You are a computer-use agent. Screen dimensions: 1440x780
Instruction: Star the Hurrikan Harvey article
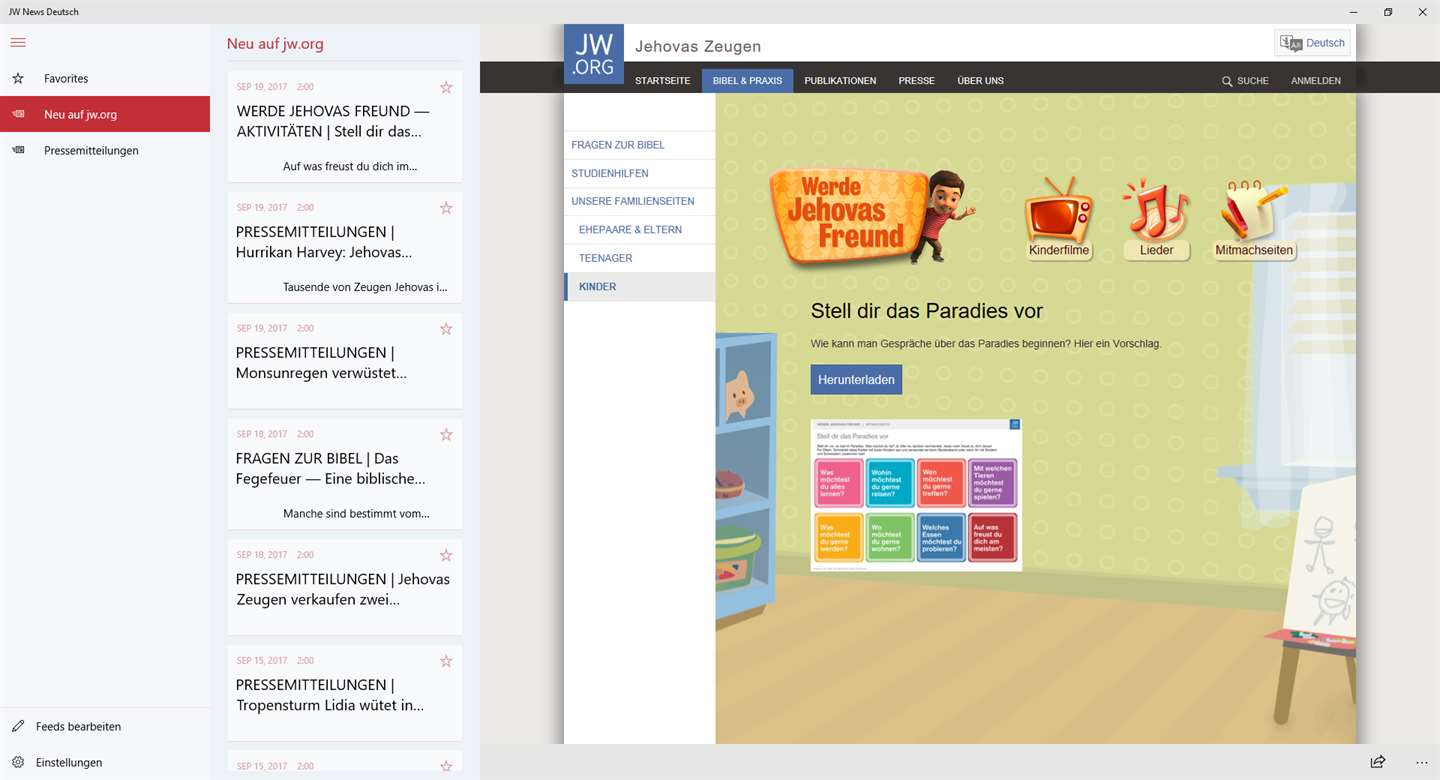[446, 208]
